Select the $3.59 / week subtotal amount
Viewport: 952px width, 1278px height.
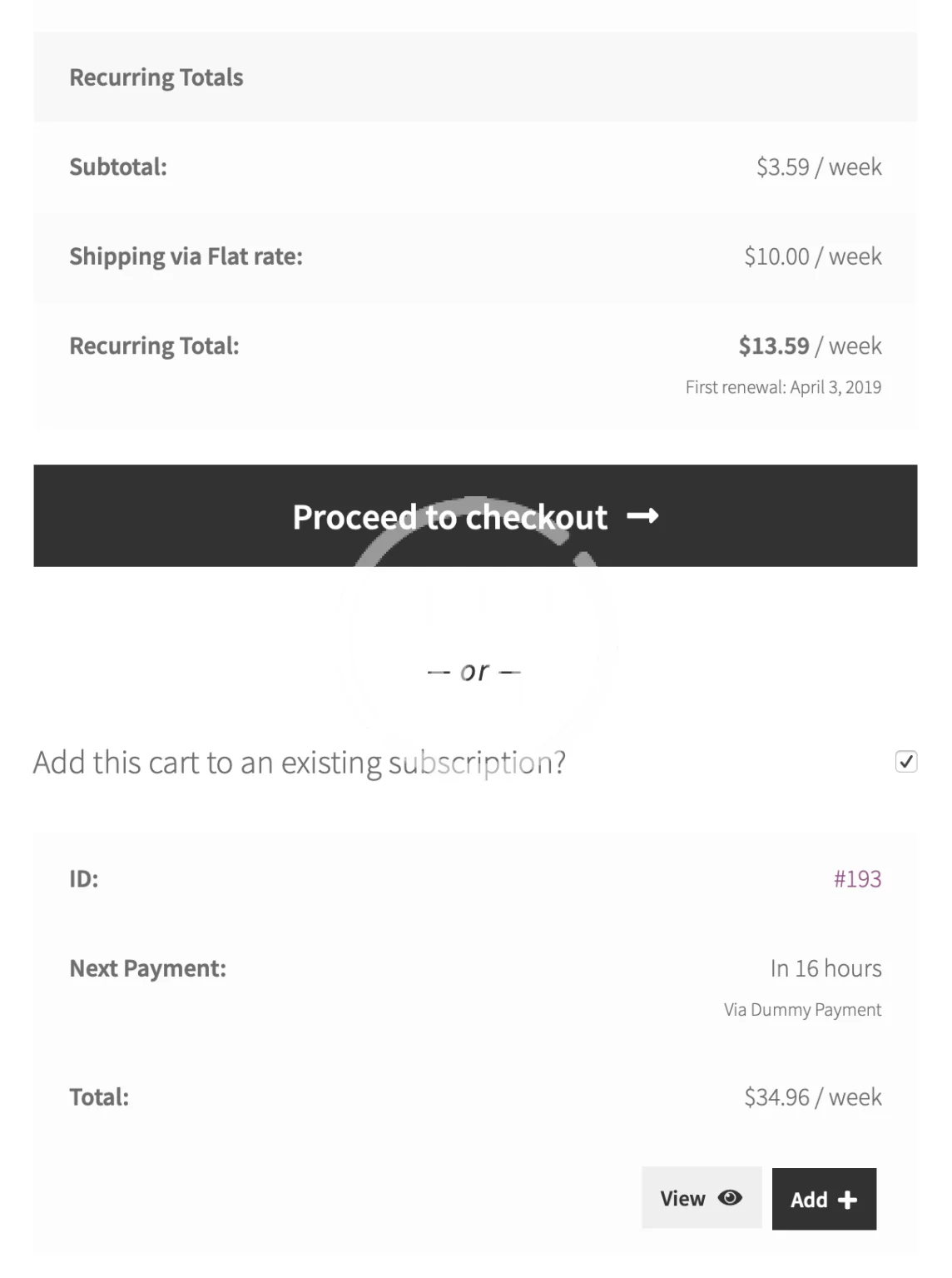[x=819, y=167]
